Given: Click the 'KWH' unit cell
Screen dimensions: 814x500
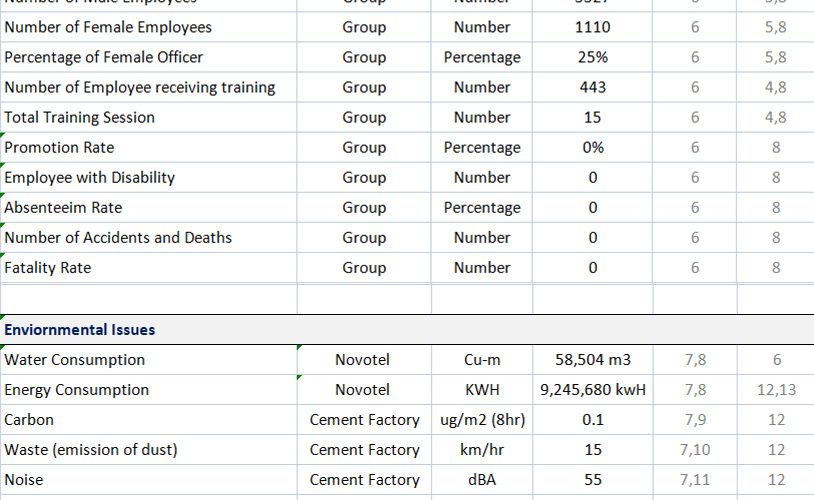Looking at the screenshot, I should pyautogui.click(x=482, y=390).
